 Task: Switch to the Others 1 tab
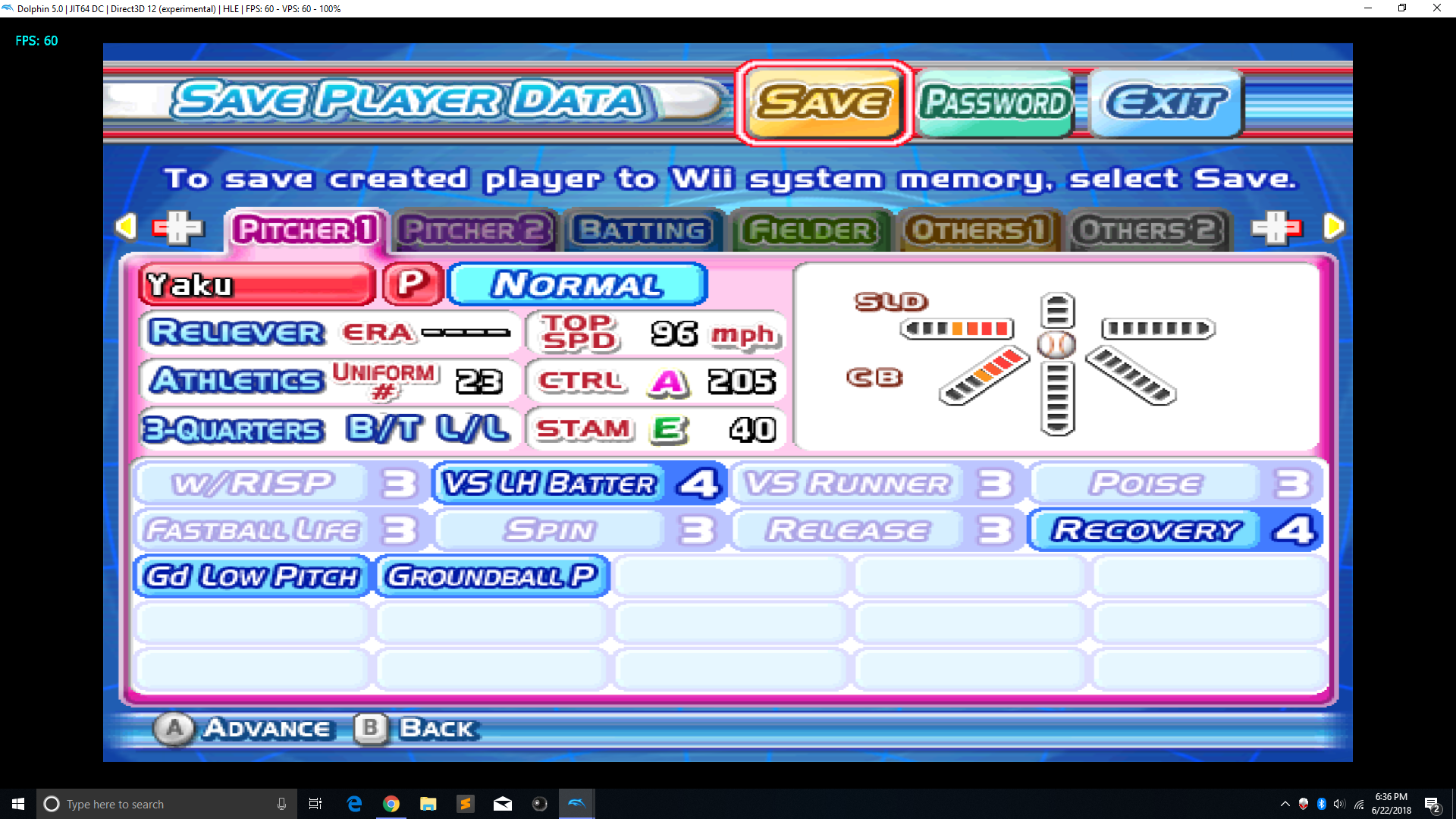pos(979,230)
